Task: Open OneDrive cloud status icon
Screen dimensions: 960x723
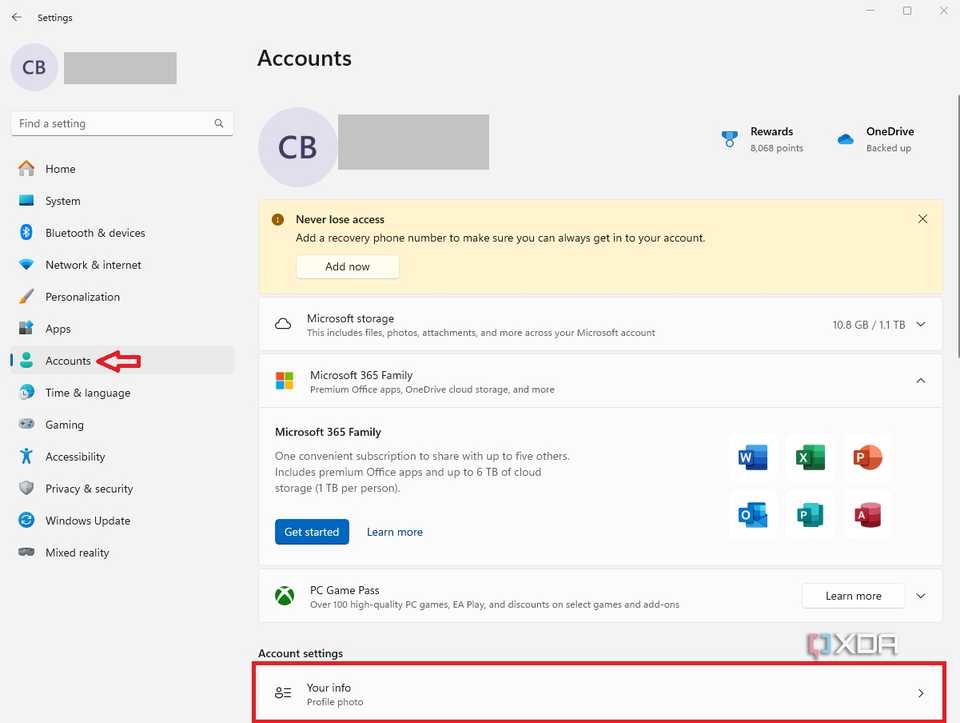Action: 846,139
